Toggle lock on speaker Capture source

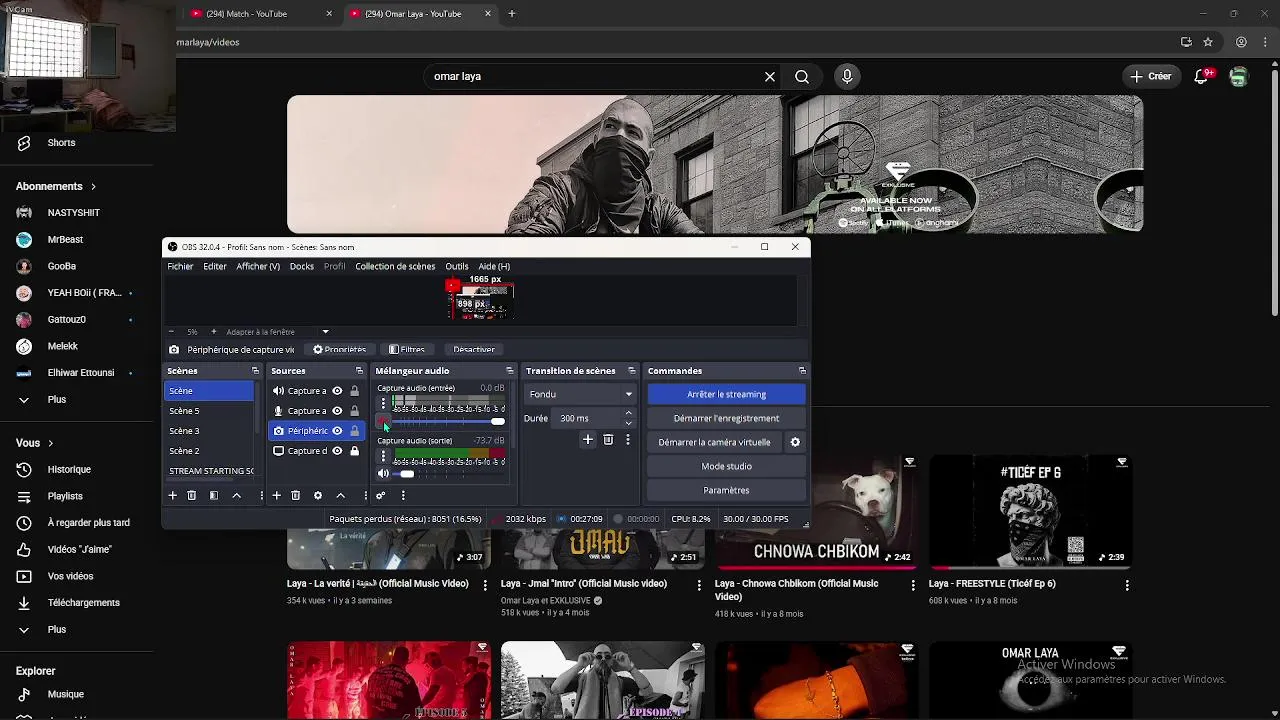click(x=354, y=391)
